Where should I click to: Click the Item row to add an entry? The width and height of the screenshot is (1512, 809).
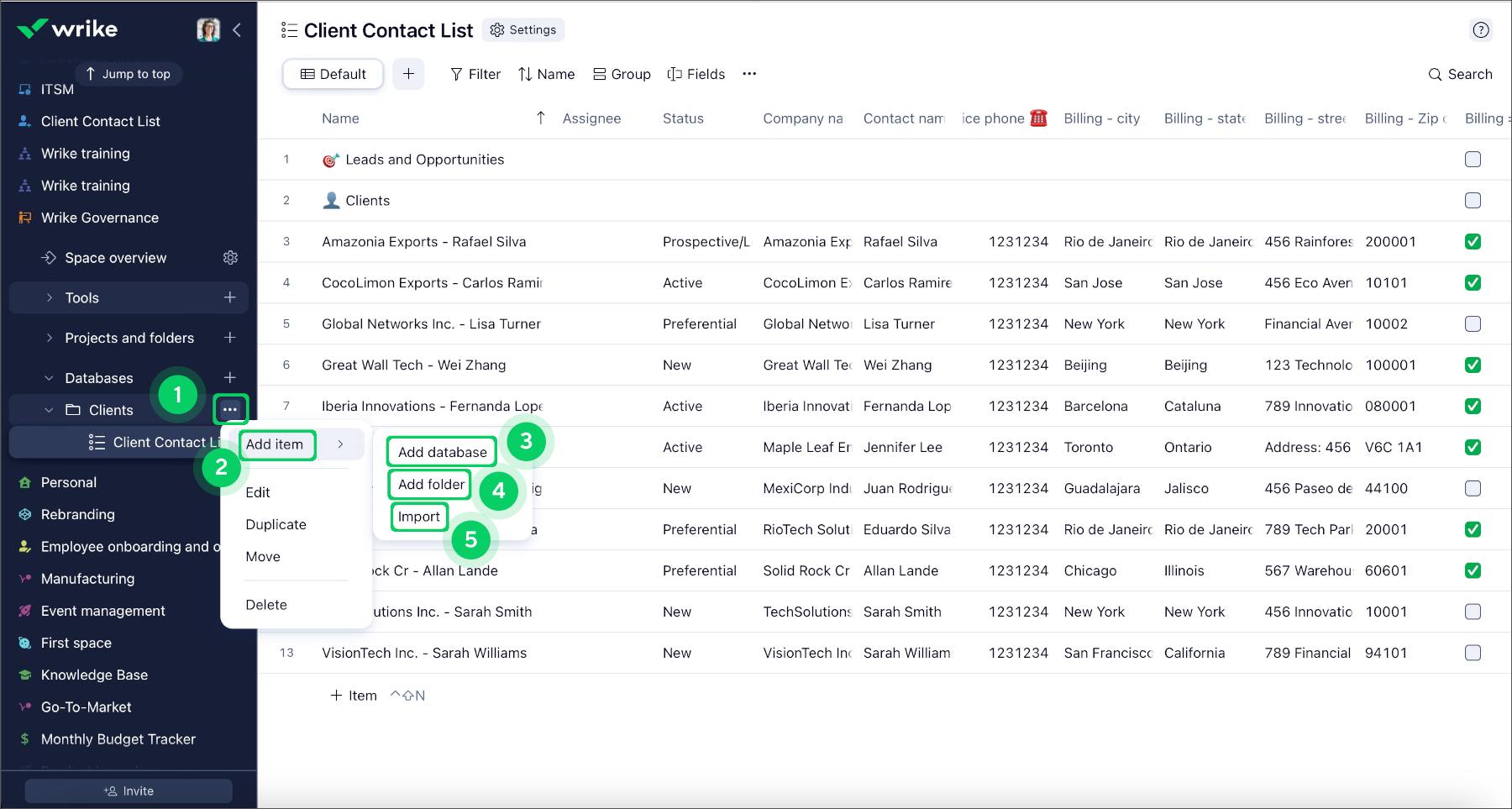coord(354,695)
